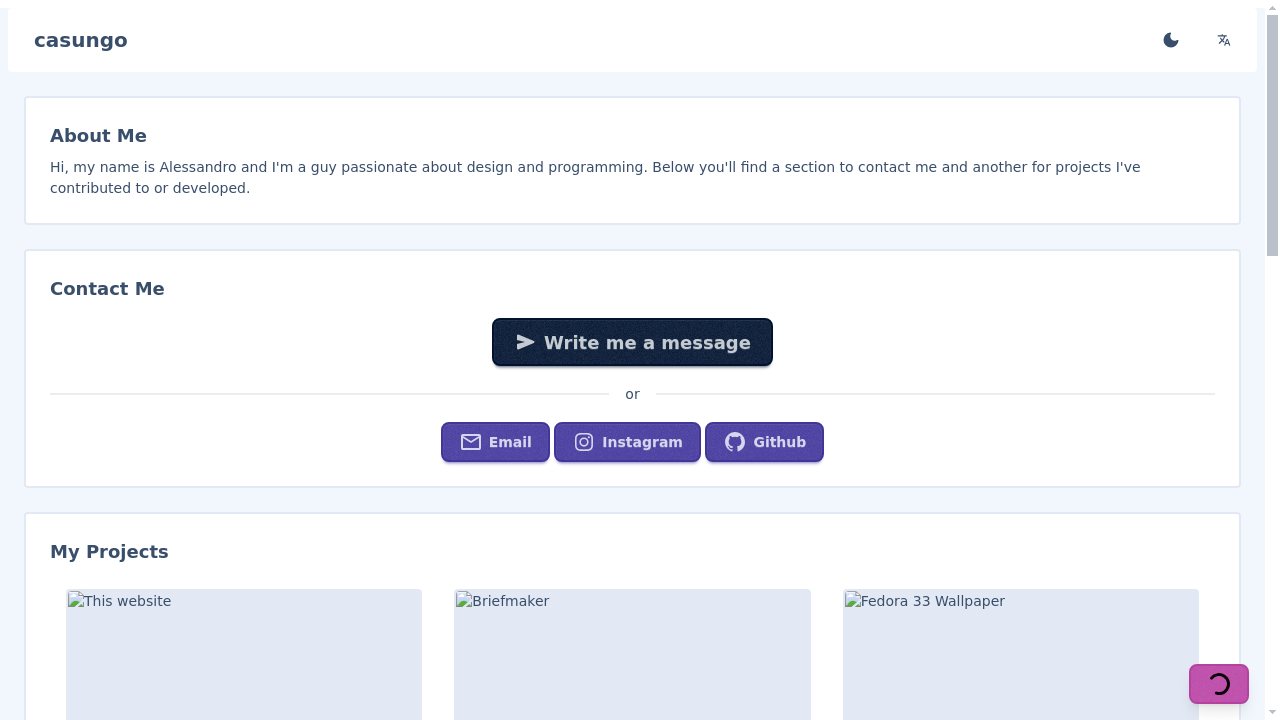Toggle dark mode with the moon icon
1280x720 pixels.
pyautogui.click(x=1171, y=40)
